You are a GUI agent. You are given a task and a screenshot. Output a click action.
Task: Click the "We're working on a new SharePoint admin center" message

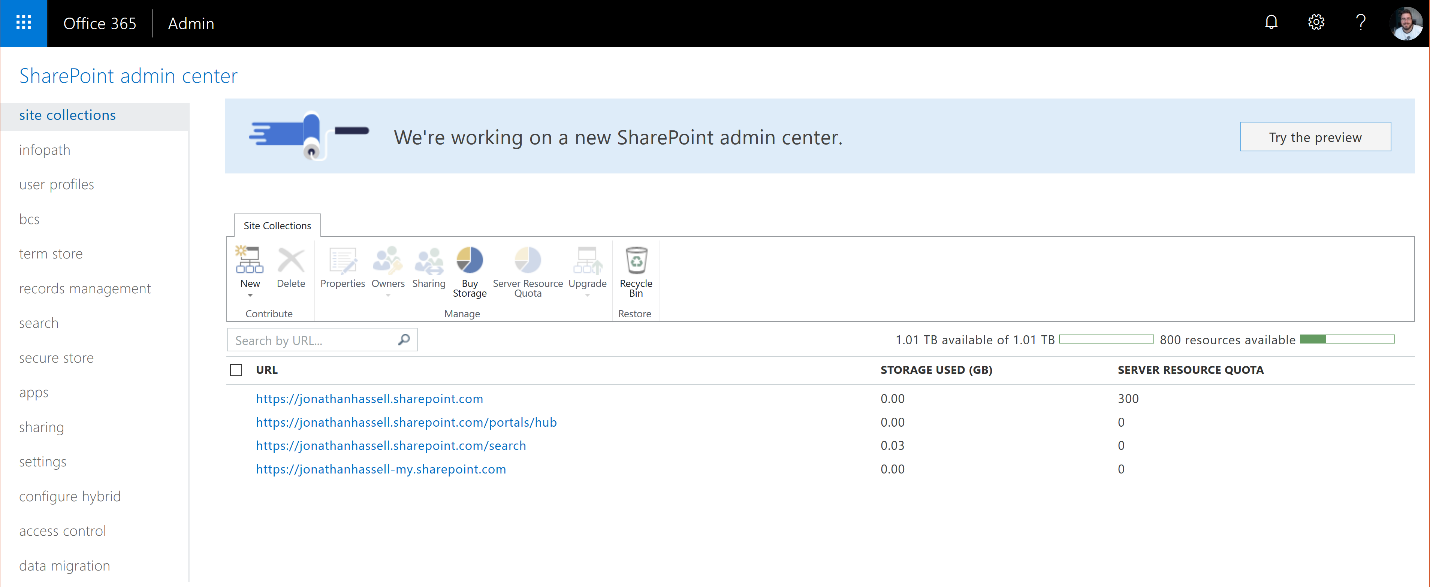pyautogui.click(x=618, y=137)
